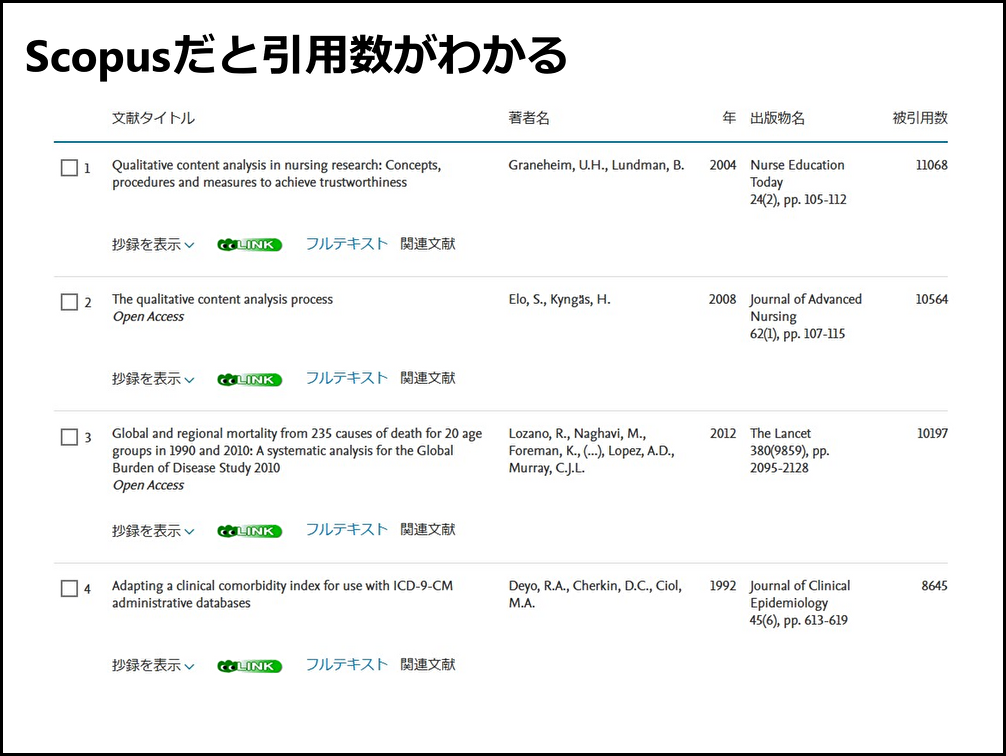This screenshot has width=1006, height=756.
Task: Open publication Journal of Clinical Epidemiology
Action: click(x=800, y=594)
